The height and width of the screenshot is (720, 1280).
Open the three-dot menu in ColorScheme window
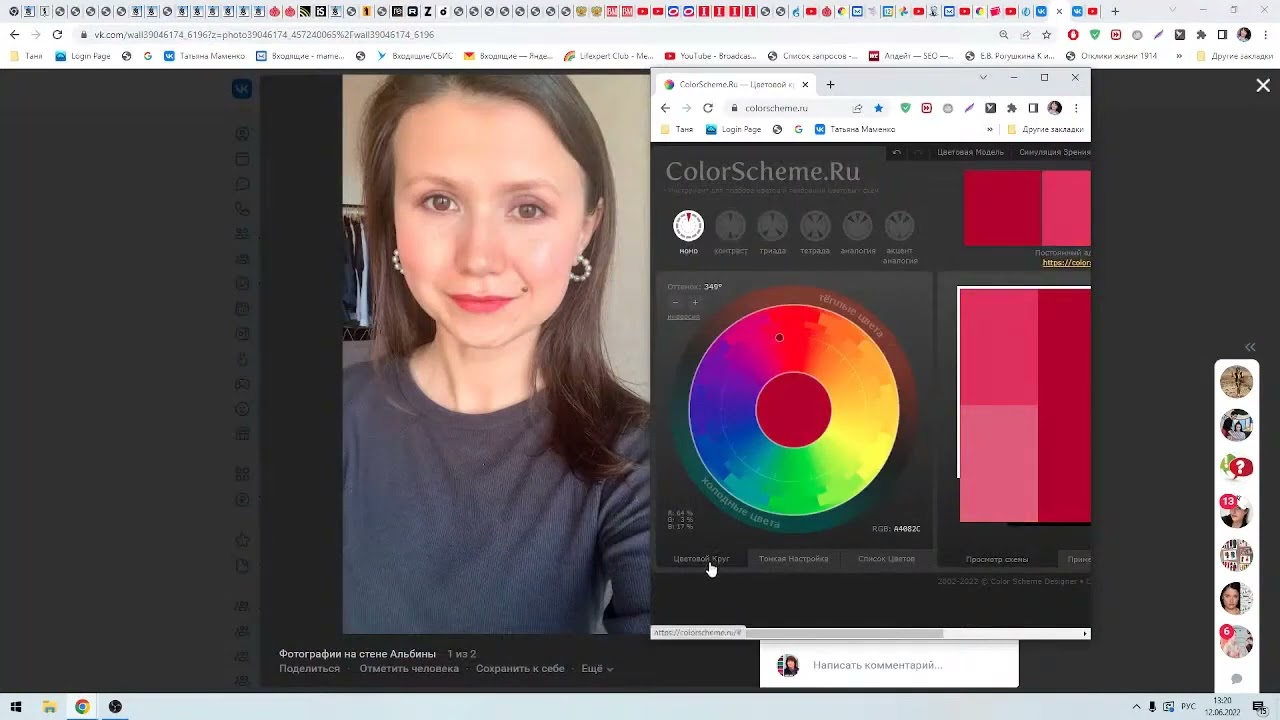point(1076,108)
